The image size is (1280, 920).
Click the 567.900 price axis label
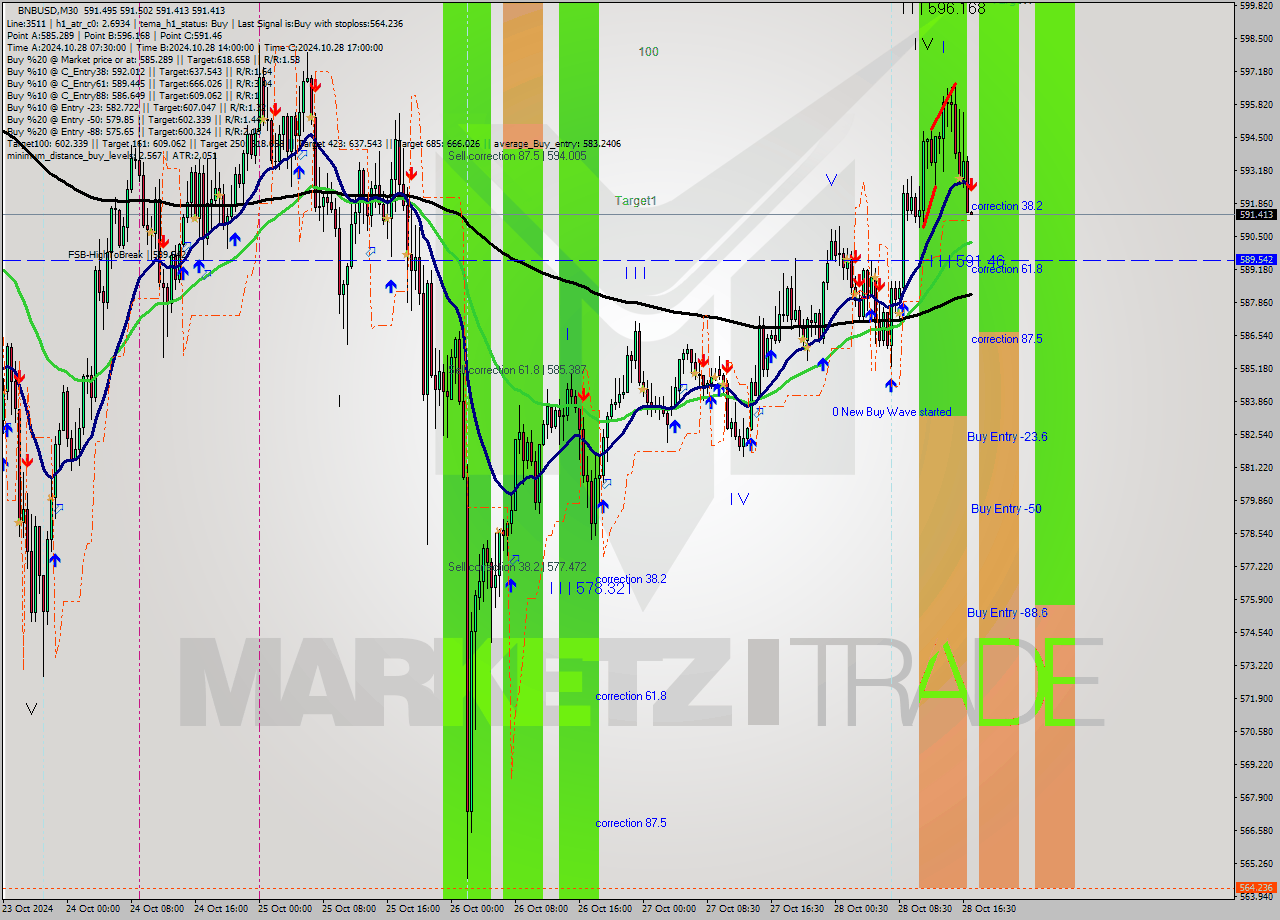click(1257, 798)
